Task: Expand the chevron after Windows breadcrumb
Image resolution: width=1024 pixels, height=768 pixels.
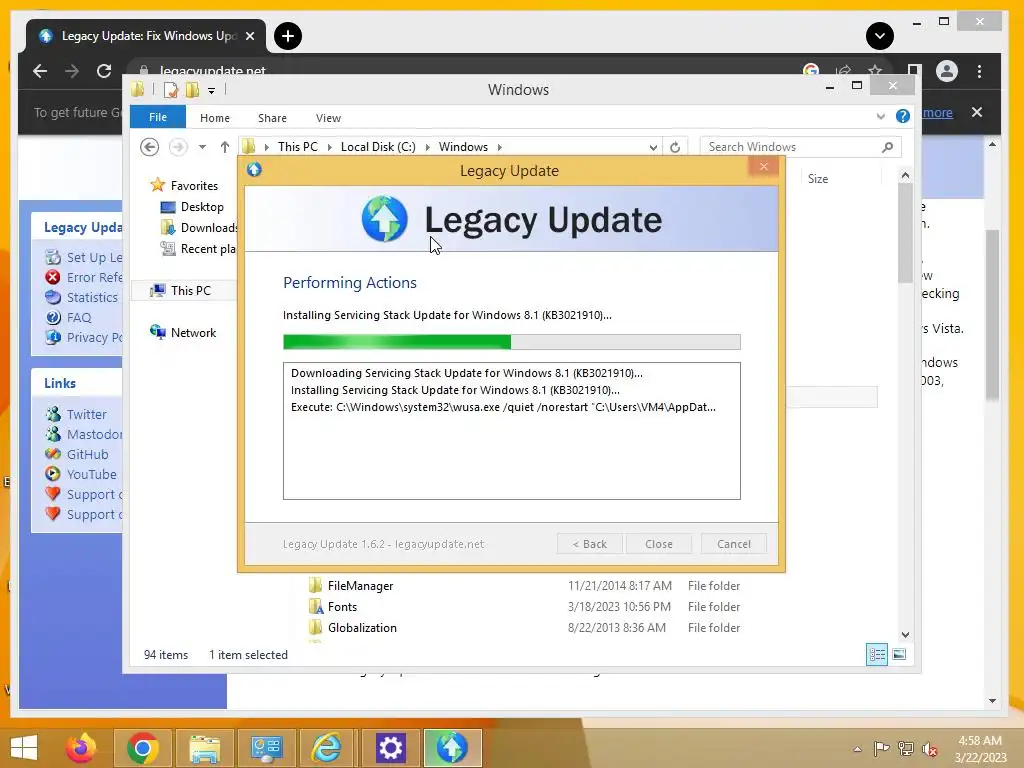Action: click(500, 147)
